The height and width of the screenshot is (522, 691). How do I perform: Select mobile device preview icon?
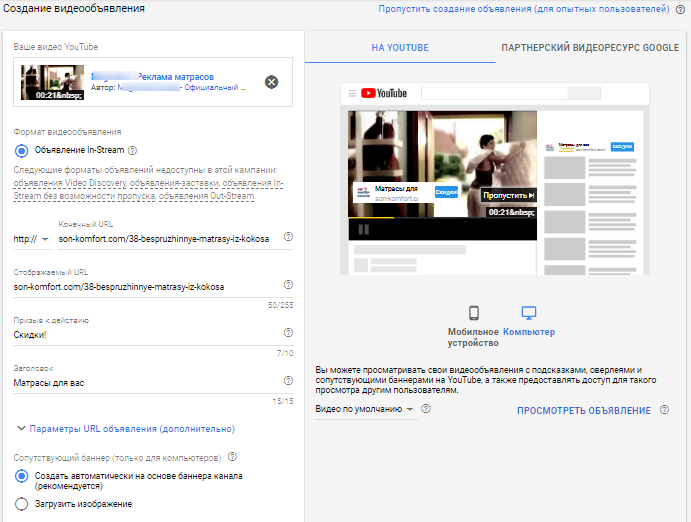point(474,313)
